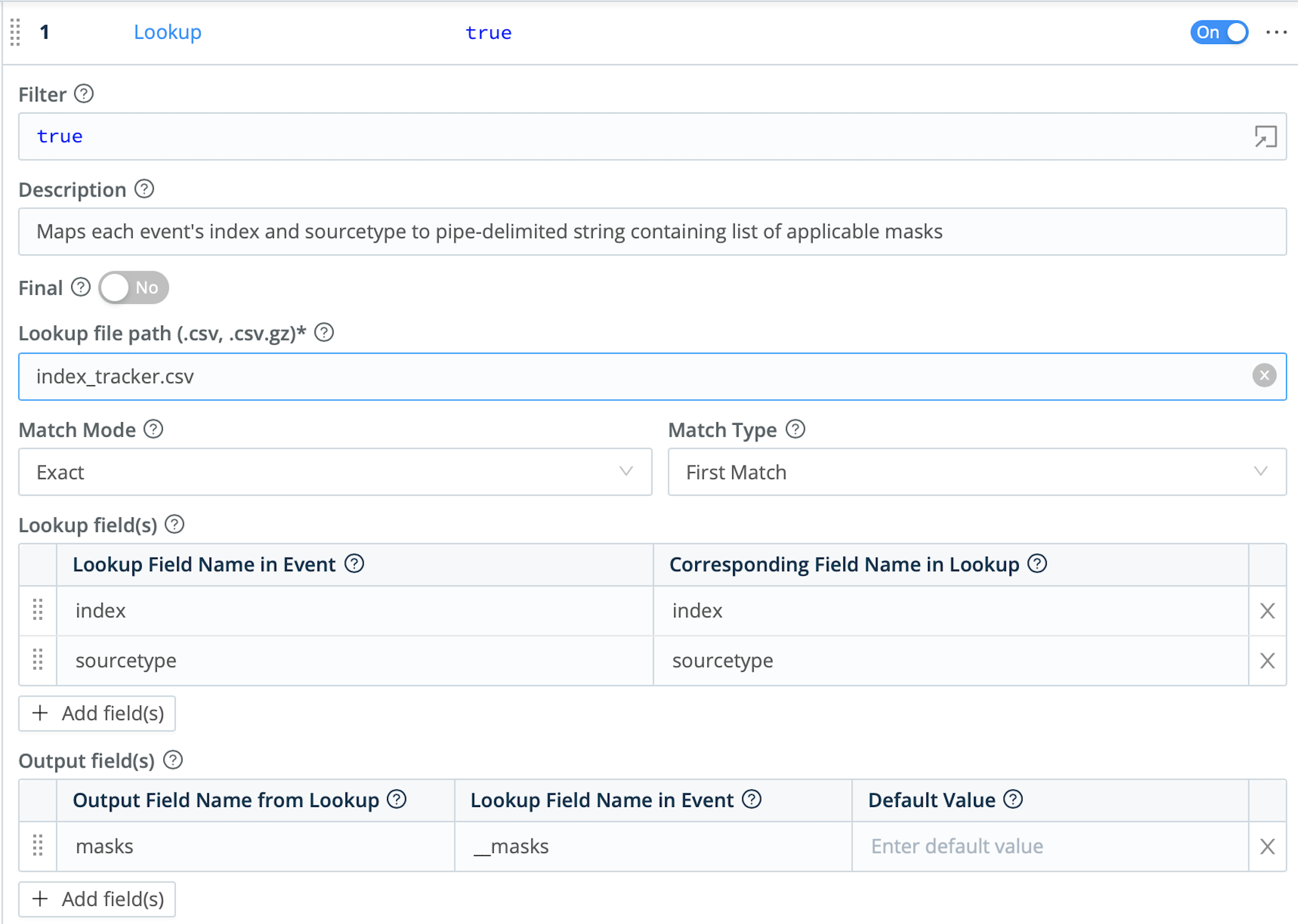
Task: Open the three-dot options menu
Action: click(x=1276, y=33)
